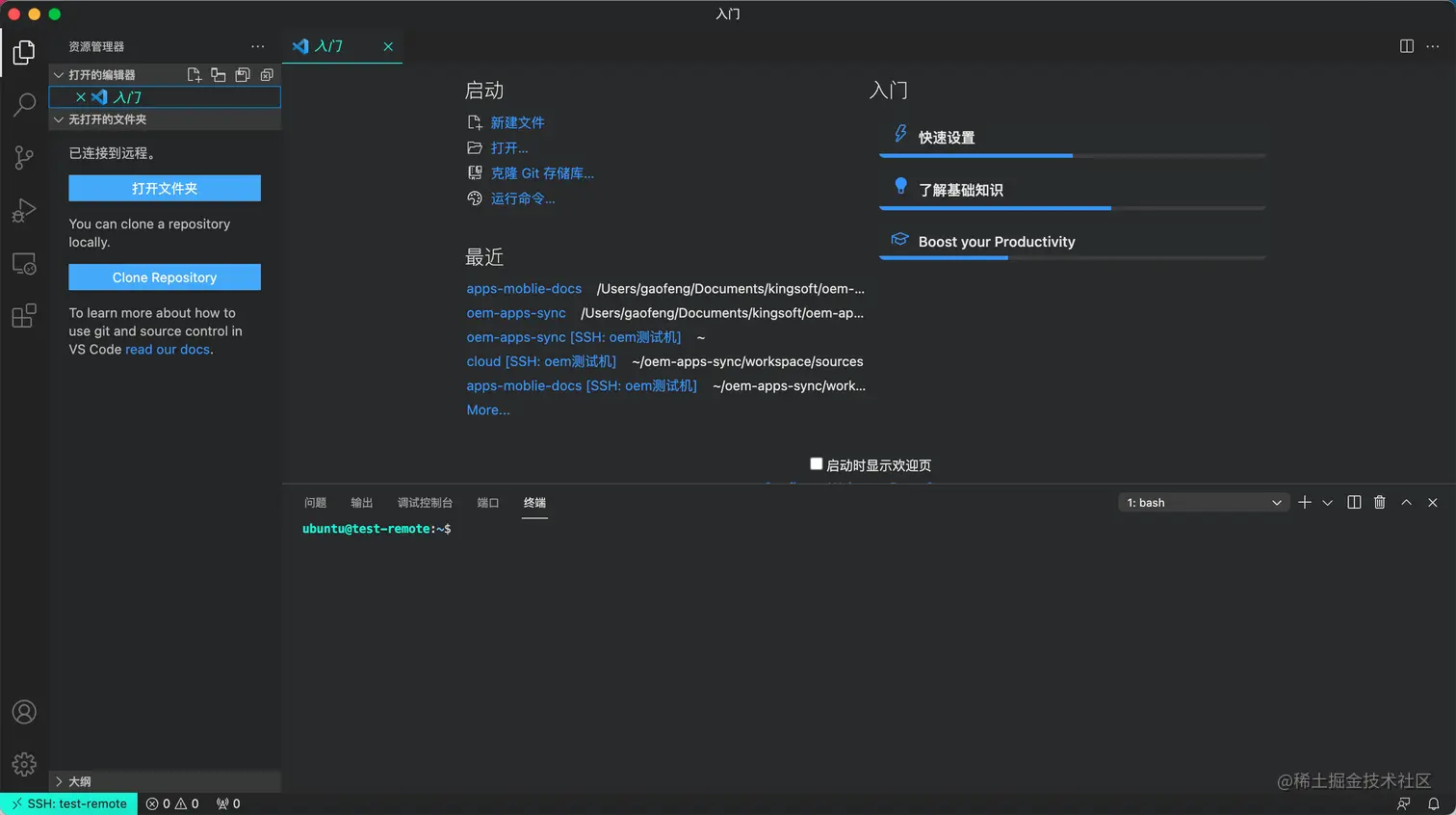Click the 打开... link

pyautogui.click(x=509, y=148)
